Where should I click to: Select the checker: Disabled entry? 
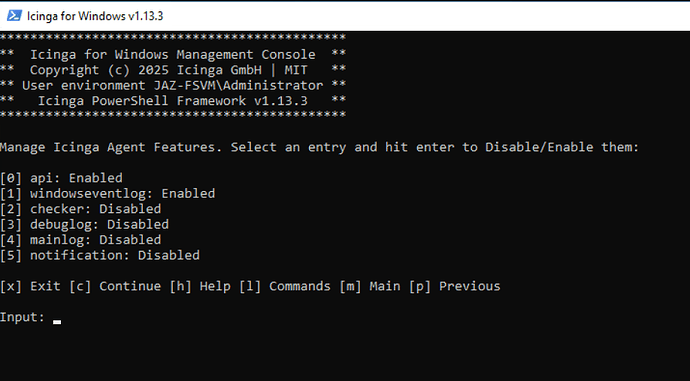pyautogui.click(x=81, y=209)
